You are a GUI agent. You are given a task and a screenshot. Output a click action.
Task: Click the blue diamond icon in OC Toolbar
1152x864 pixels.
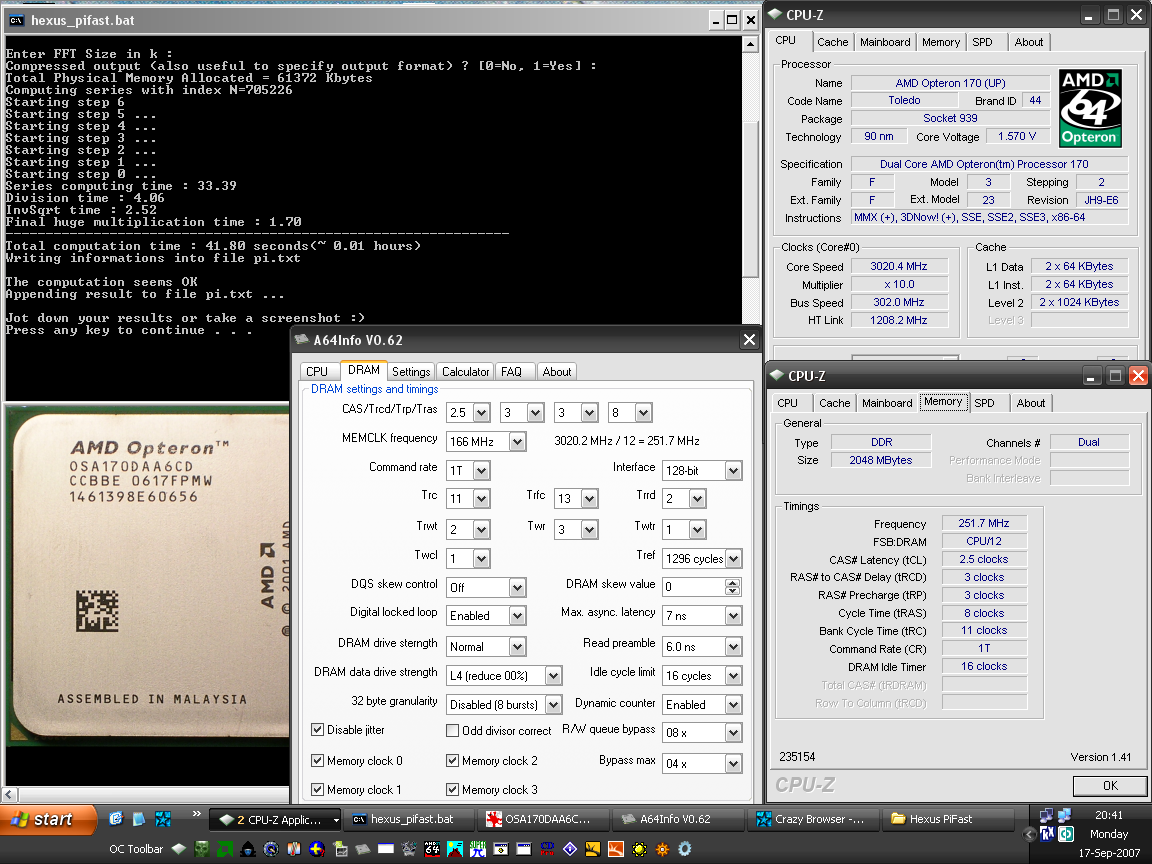570,849
